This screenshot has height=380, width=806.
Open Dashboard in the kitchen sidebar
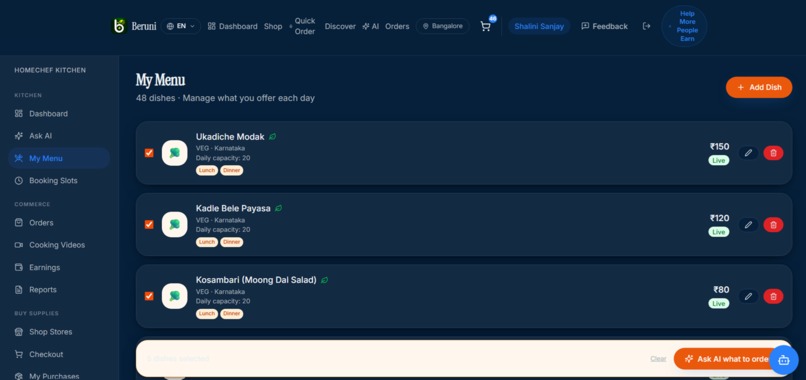(x=59, y=114)
